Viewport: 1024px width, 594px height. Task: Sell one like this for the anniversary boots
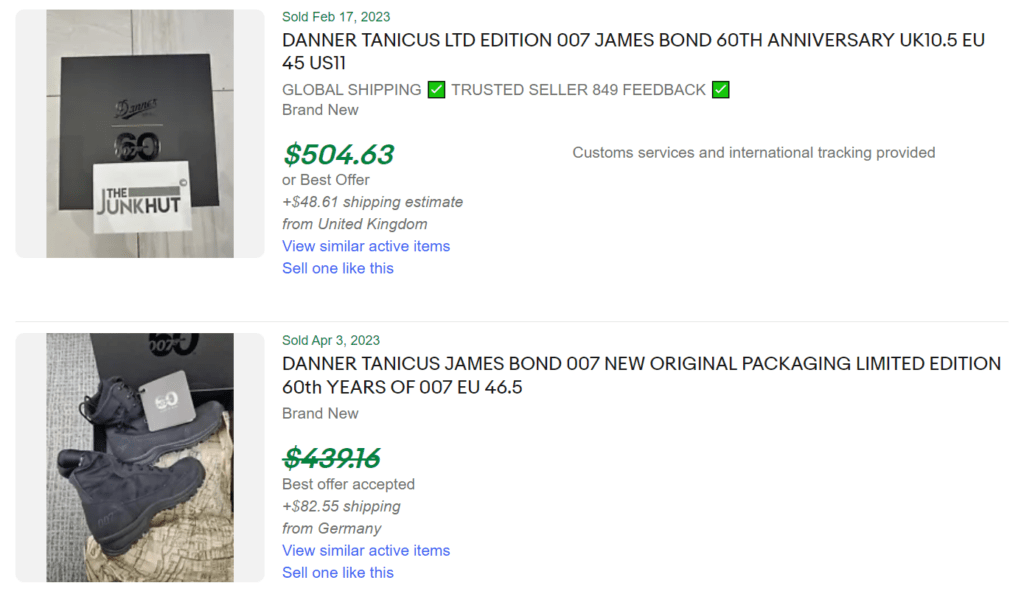coord(337,268)
